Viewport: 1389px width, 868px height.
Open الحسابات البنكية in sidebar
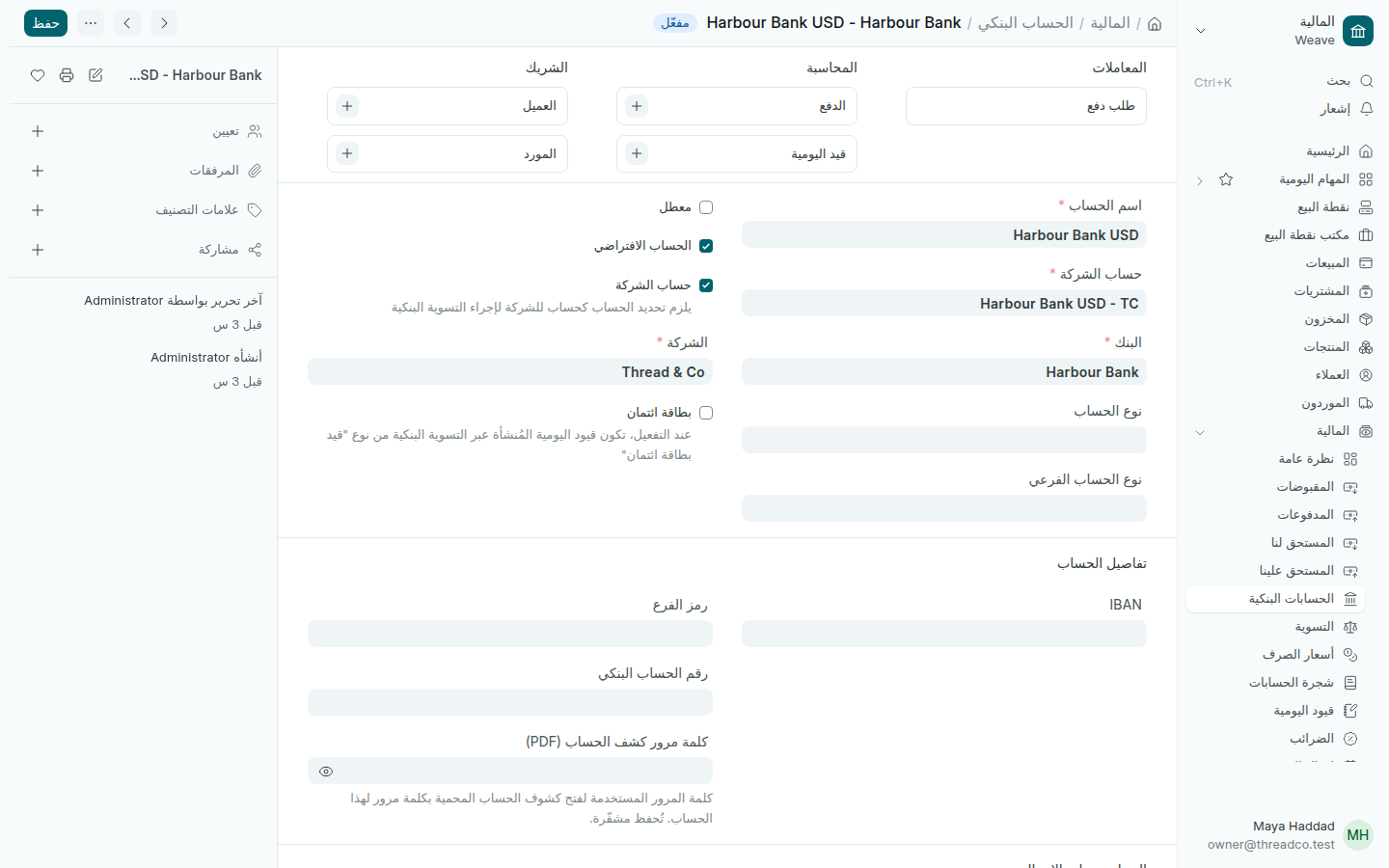pyautogui.click(x=1275, y=599)
